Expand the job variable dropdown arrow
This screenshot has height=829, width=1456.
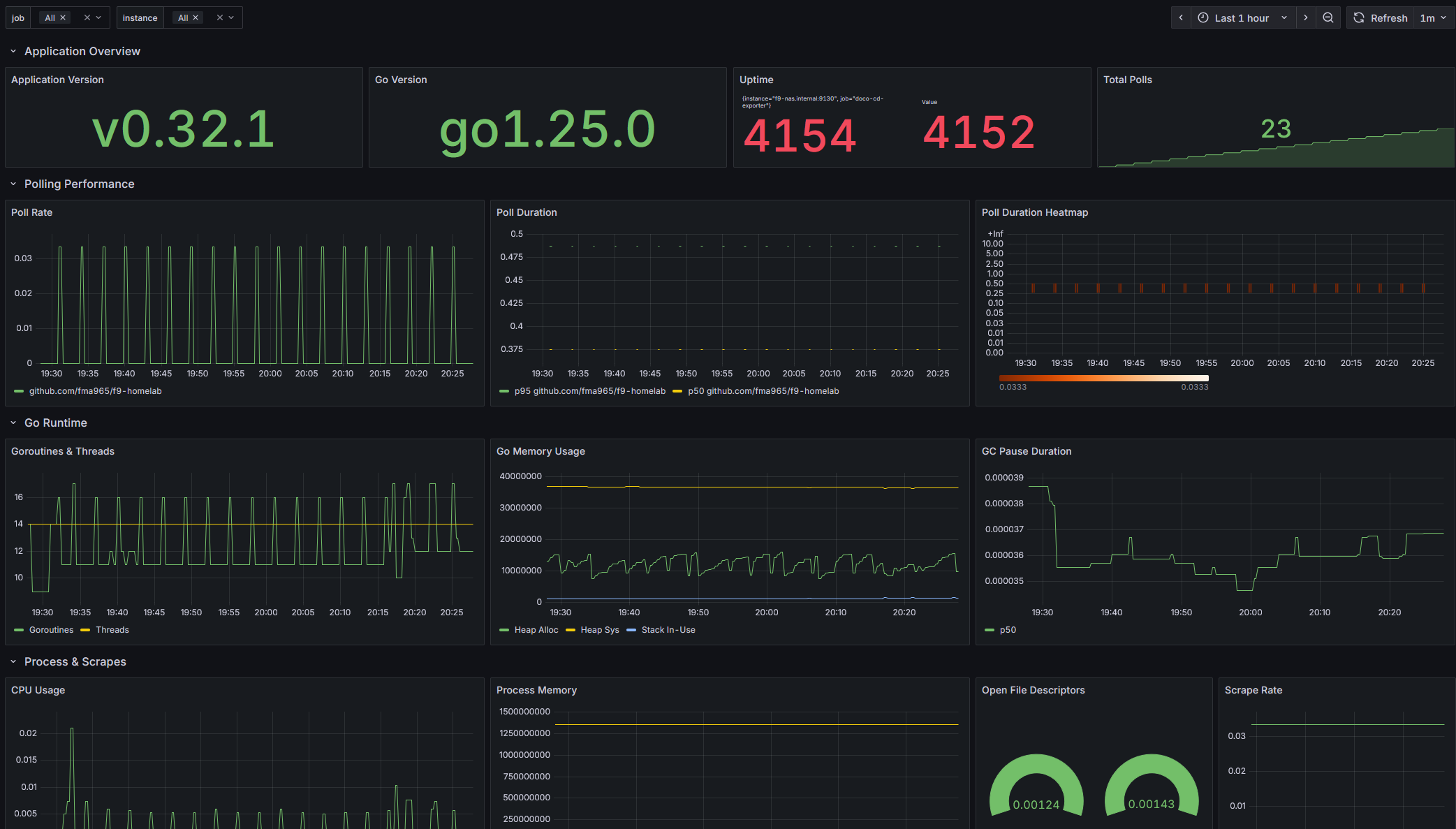click(x=98, y=18)
